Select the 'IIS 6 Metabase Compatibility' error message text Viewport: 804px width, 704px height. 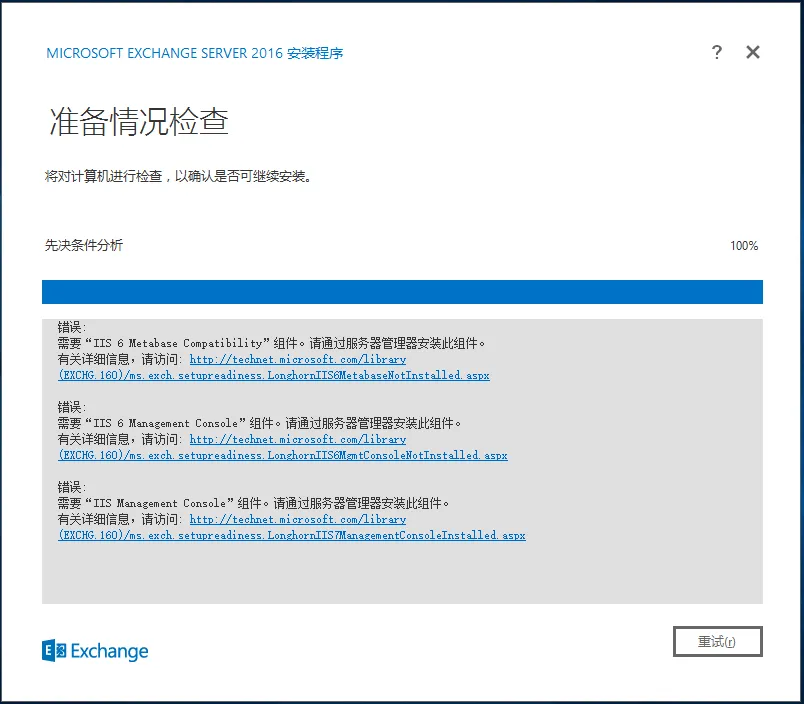click(x=271, y=343)
